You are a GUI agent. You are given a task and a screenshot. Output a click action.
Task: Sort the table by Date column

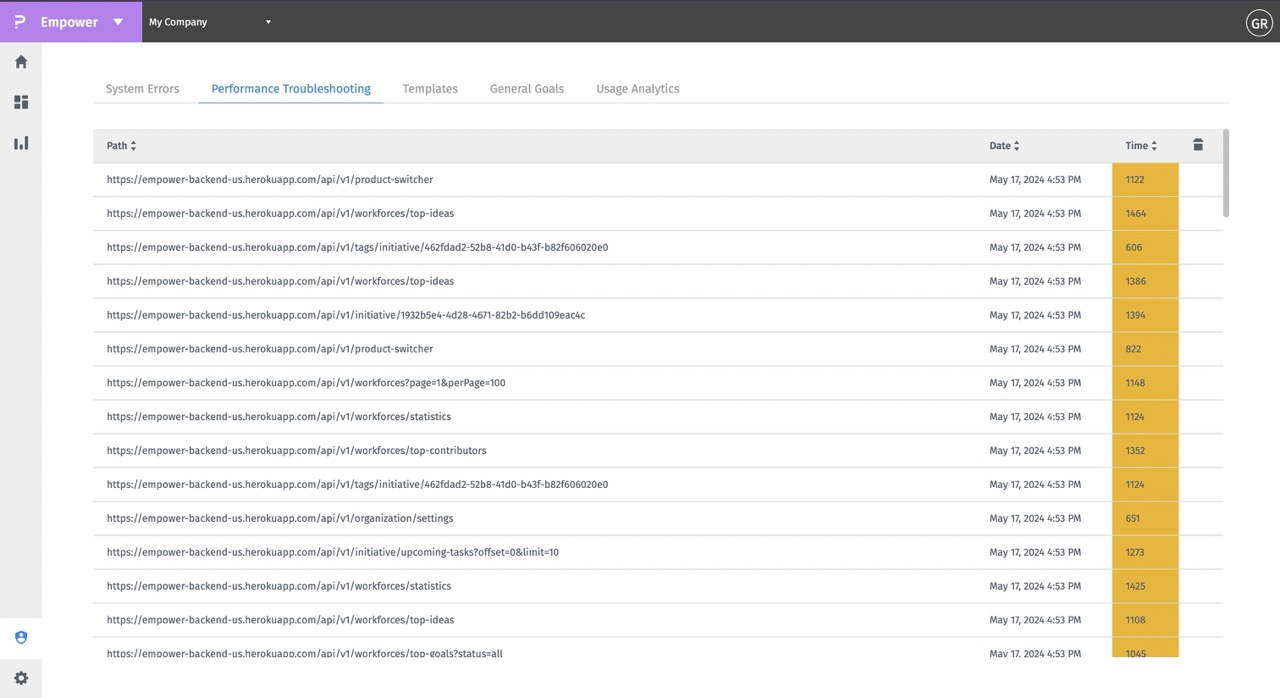click(x=1004, y=146)
